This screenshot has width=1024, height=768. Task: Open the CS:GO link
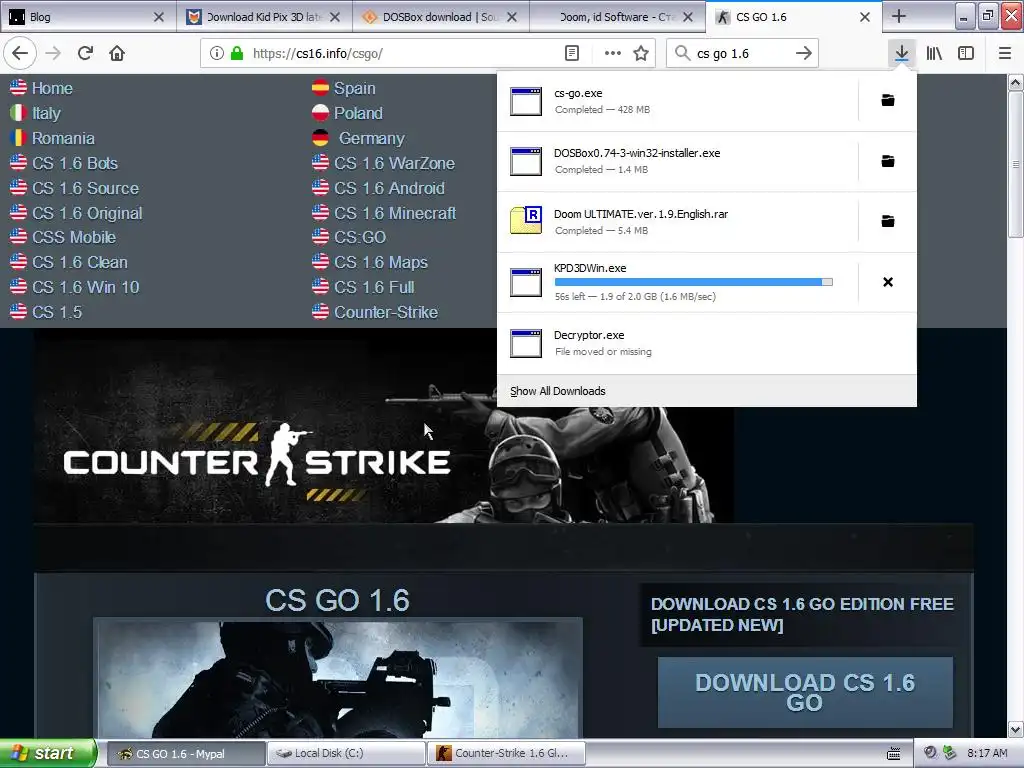pyautogui.click(x=360, y=237)
